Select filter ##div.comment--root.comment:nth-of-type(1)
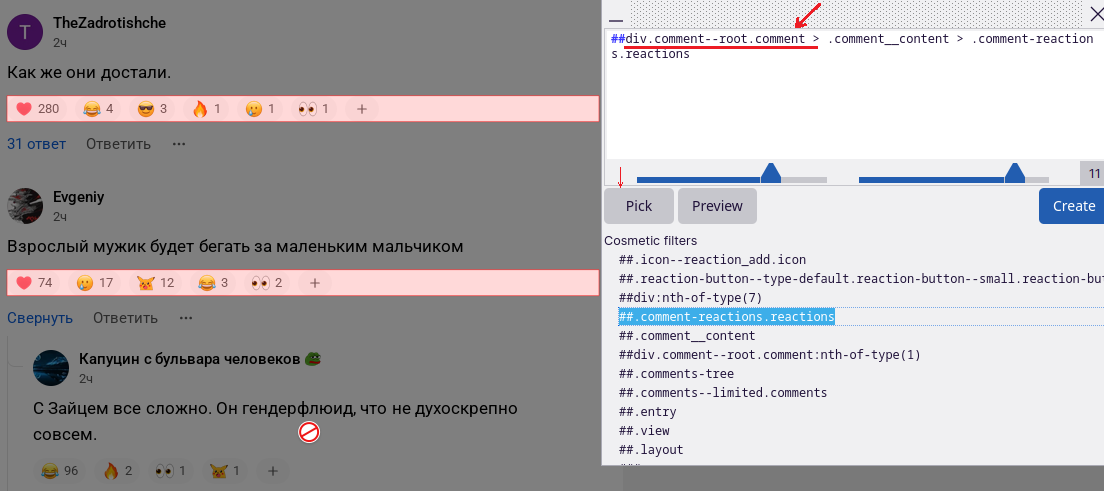1104x491 pixels. point(770,355)
